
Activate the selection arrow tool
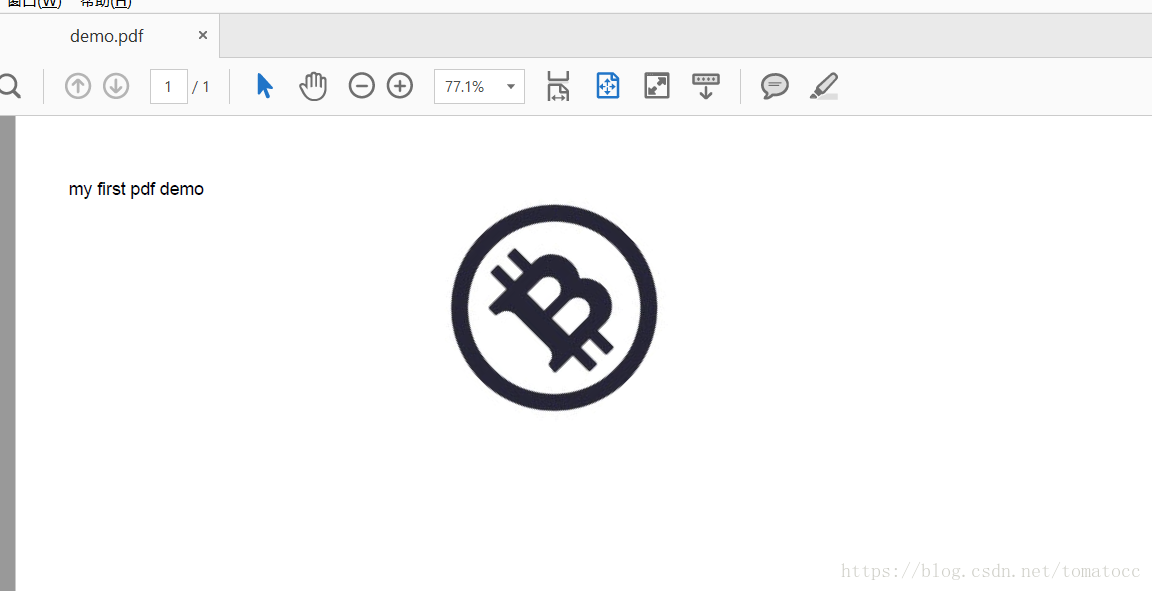265,86
